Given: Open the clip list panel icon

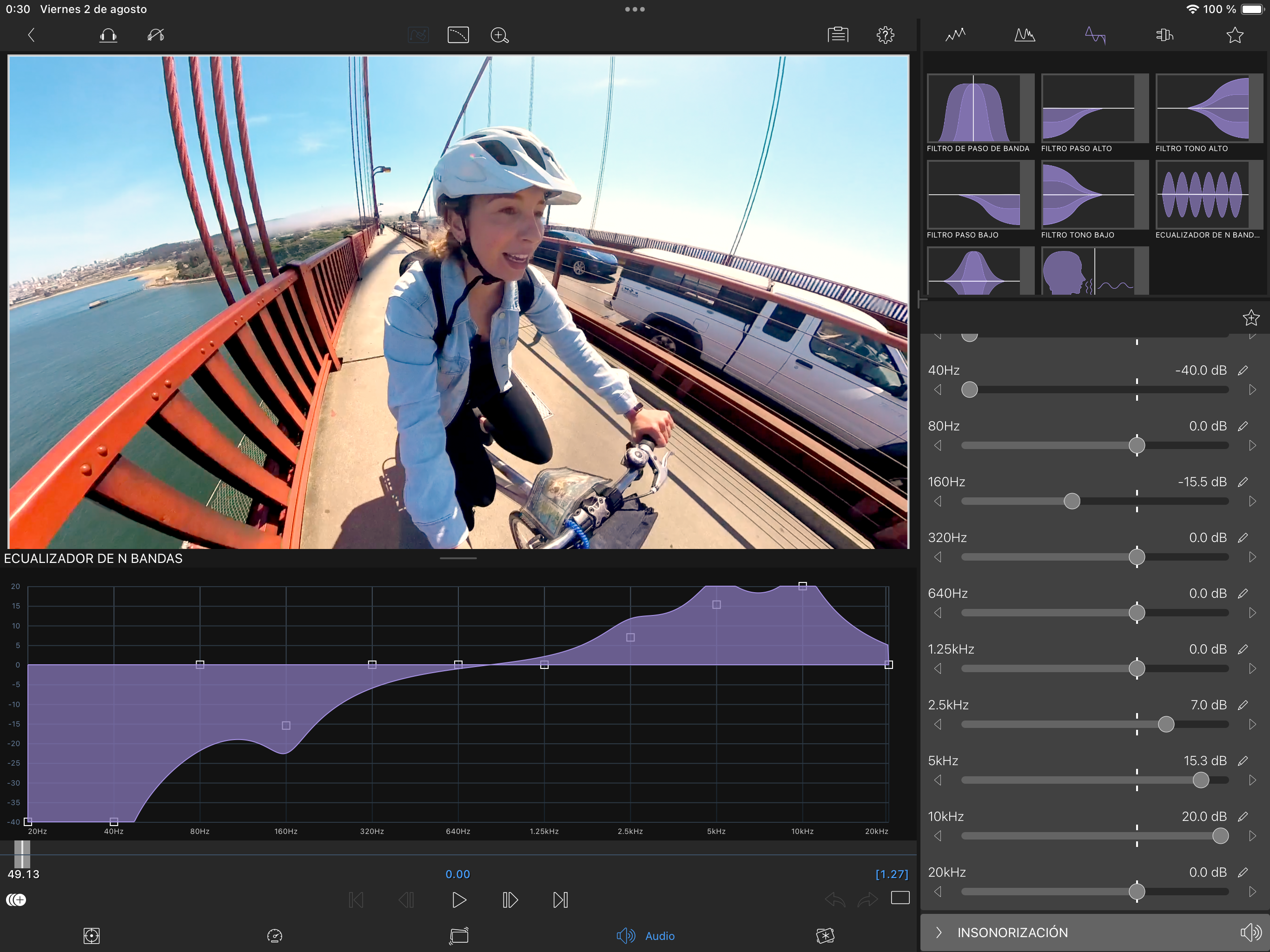Looking at the screenshot, I should [x=838, y=36].
